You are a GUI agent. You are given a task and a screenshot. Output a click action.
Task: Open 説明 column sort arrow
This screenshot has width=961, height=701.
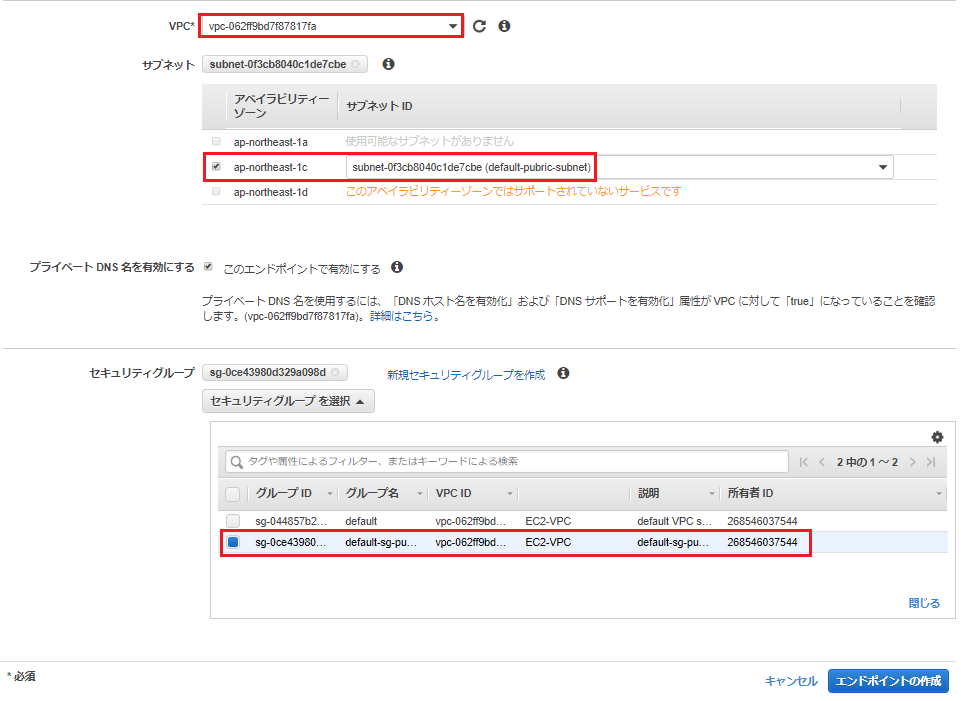712,494
